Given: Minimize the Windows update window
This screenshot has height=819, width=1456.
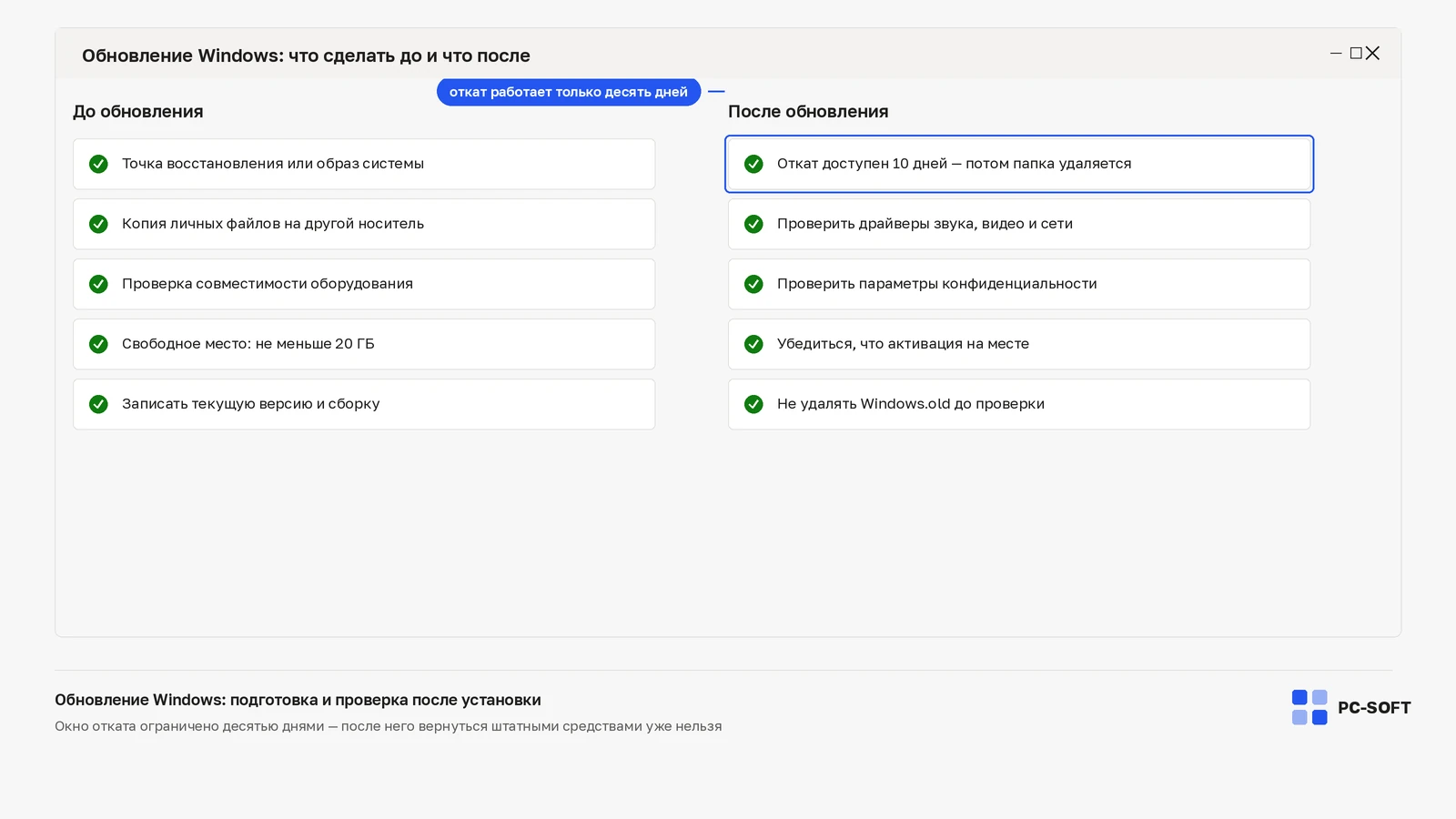Looking at the screenshot, I should pos(1336,54).
